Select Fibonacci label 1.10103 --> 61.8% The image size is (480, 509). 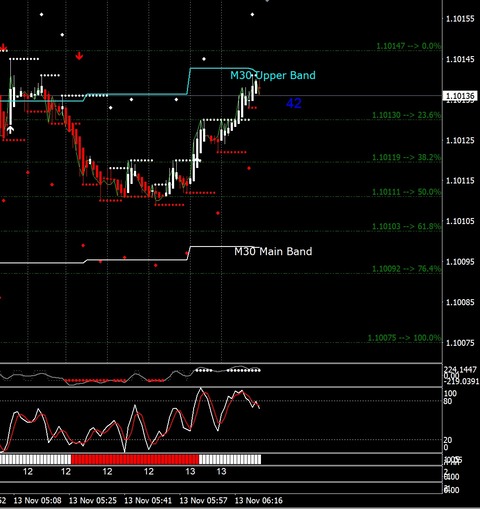406,227
